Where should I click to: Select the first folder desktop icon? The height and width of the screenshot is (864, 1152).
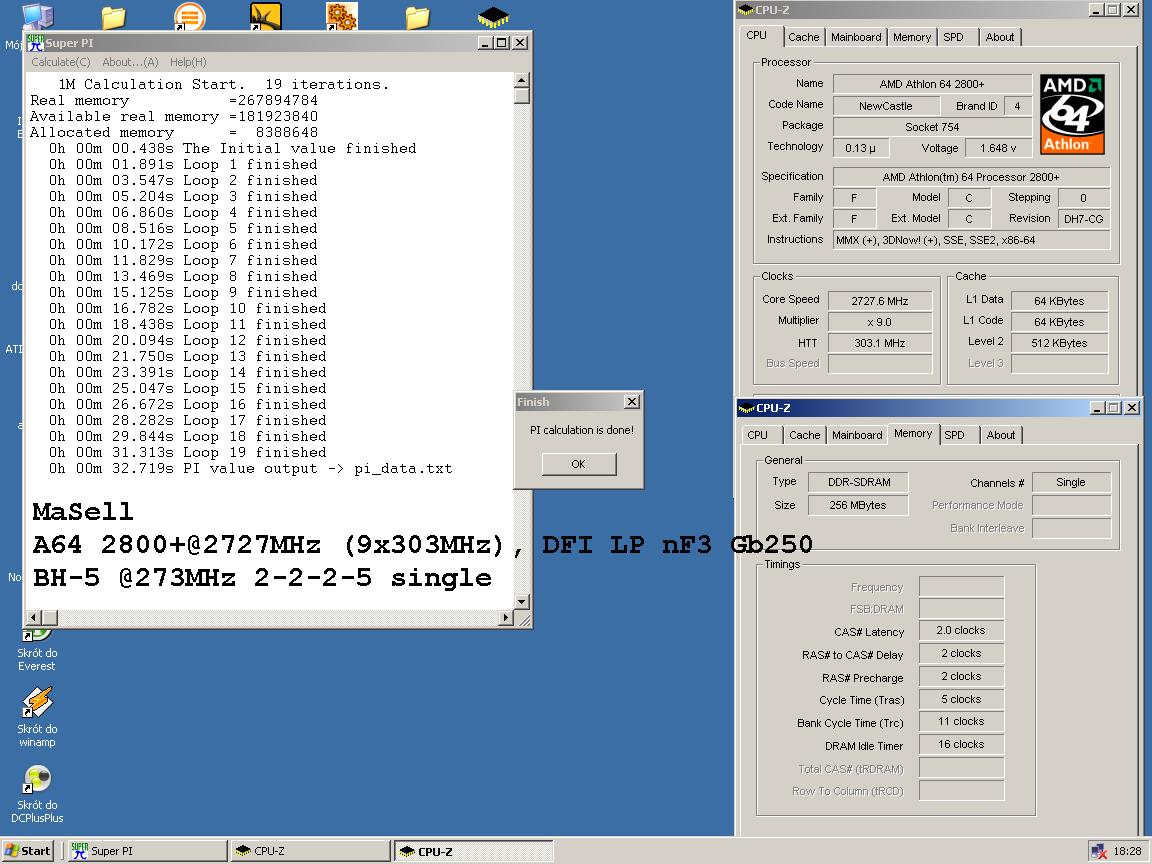pyautogui.click(x=113, y=17)
